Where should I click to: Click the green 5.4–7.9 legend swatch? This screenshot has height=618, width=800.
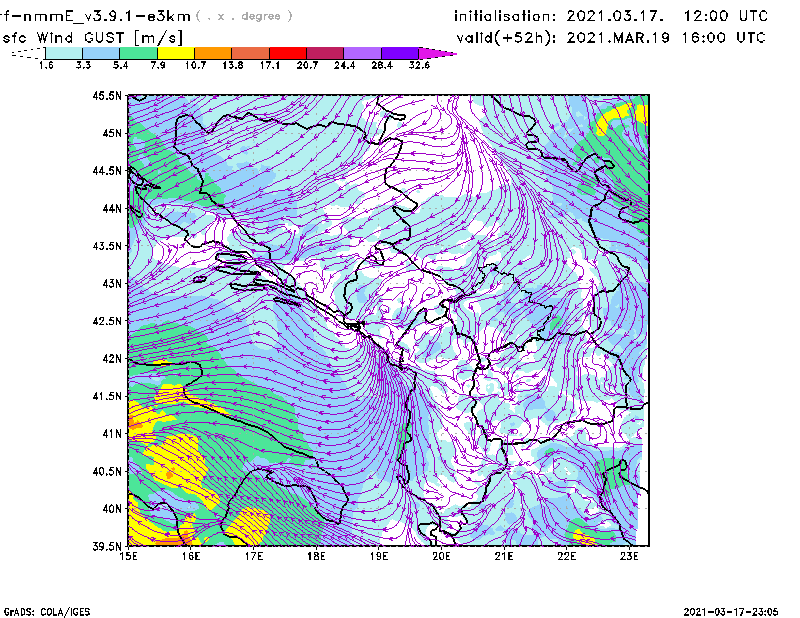(139, 53)
